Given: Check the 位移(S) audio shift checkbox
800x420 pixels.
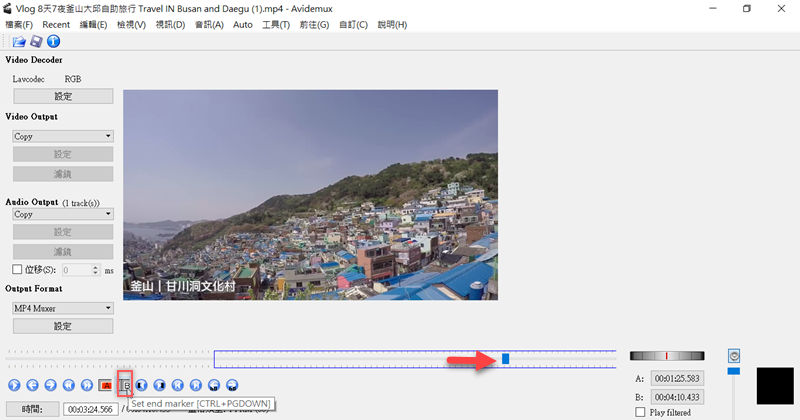Looking at the screenshot, I should click(16, 270).
